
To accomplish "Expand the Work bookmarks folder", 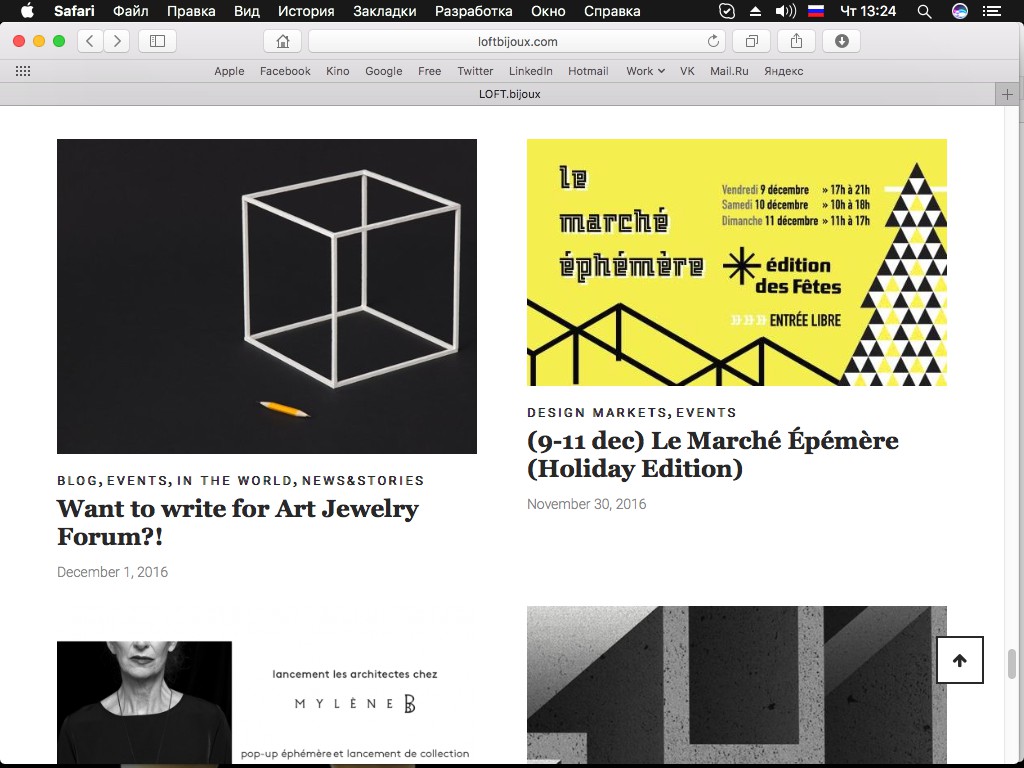I will click(645, 71).
